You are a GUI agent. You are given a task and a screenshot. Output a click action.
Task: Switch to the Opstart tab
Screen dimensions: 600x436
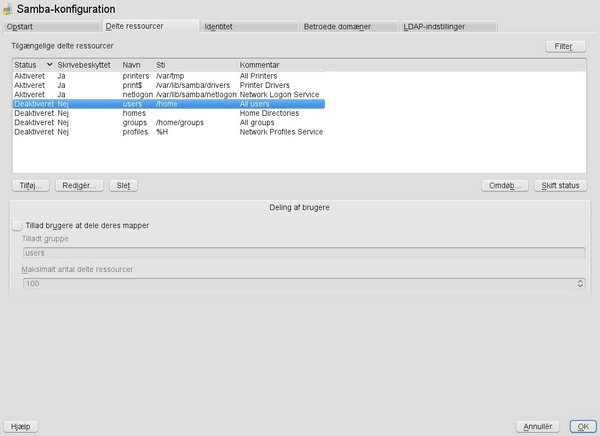point(52,26)
